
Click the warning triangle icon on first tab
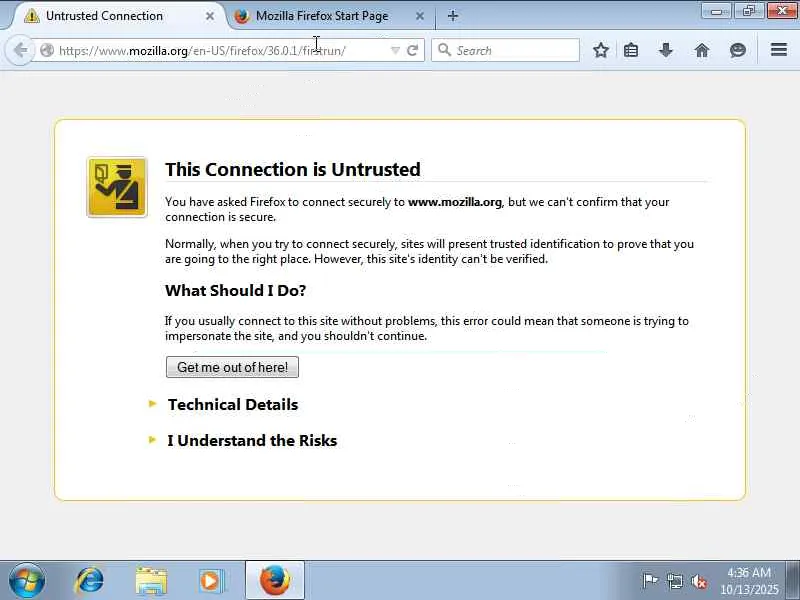[x=32, y=16]
